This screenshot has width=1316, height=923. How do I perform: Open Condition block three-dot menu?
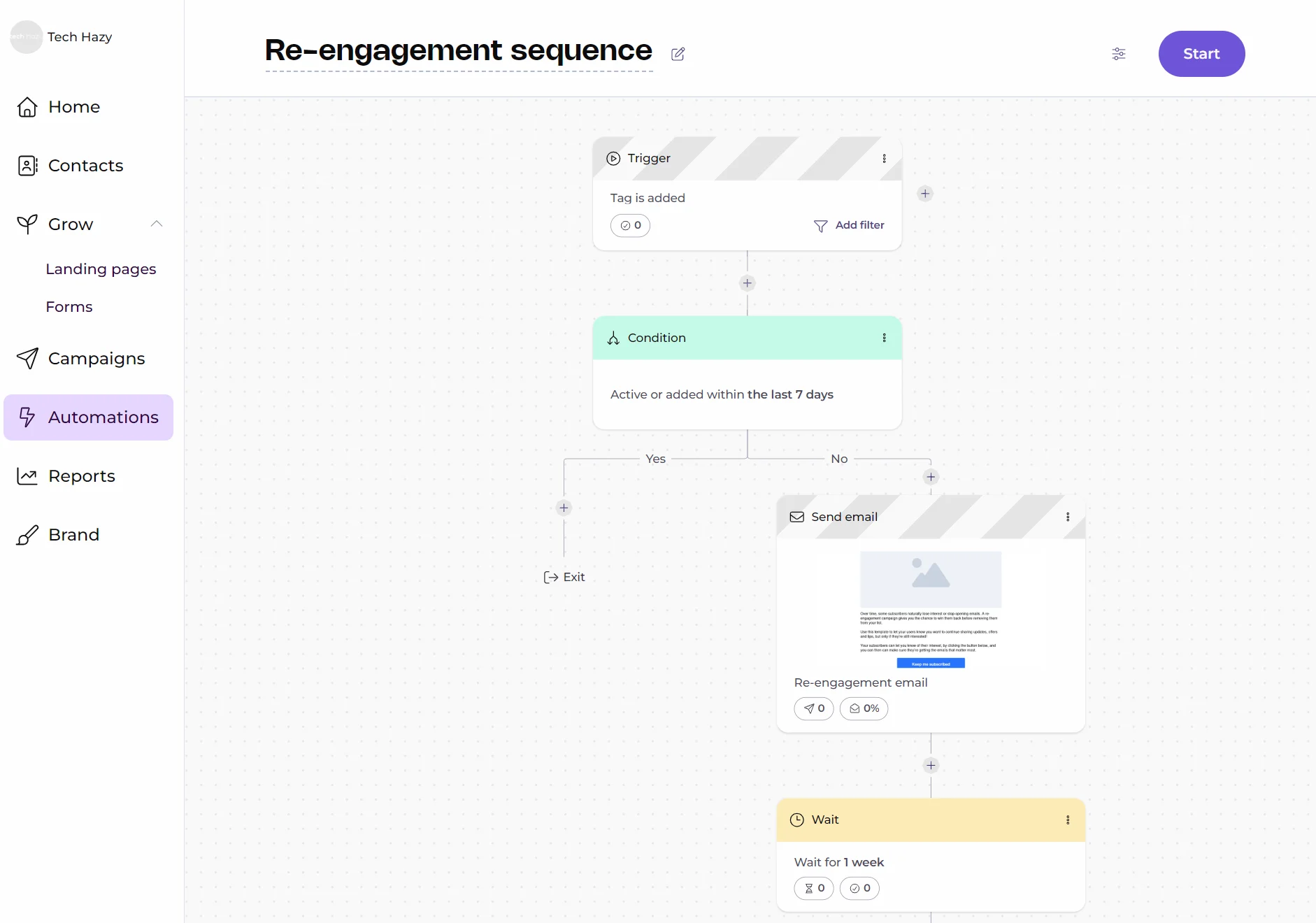[885, 338]
